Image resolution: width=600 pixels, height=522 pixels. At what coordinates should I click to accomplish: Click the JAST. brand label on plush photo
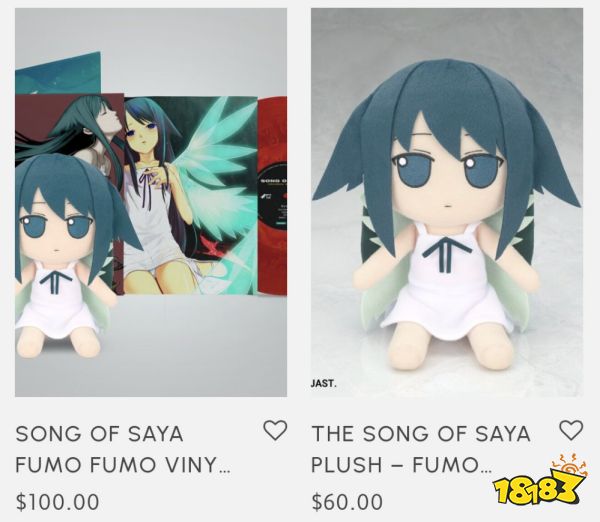324,383
